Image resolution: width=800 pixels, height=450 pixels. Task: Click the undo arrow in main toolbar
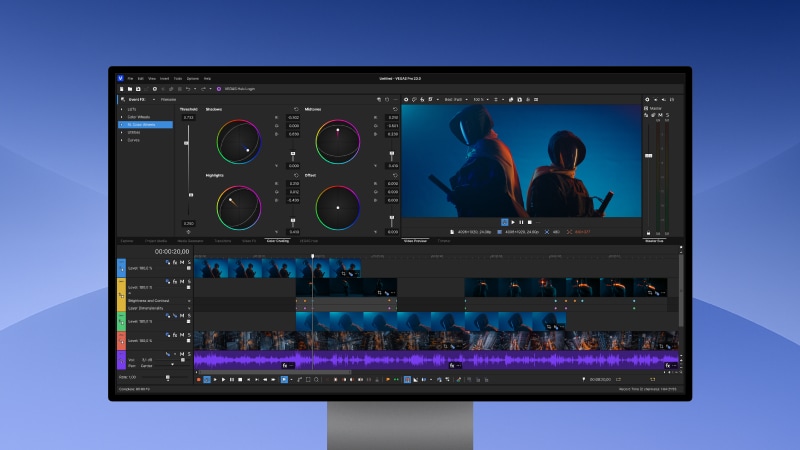pyautogui.click(x=187, y=88)
